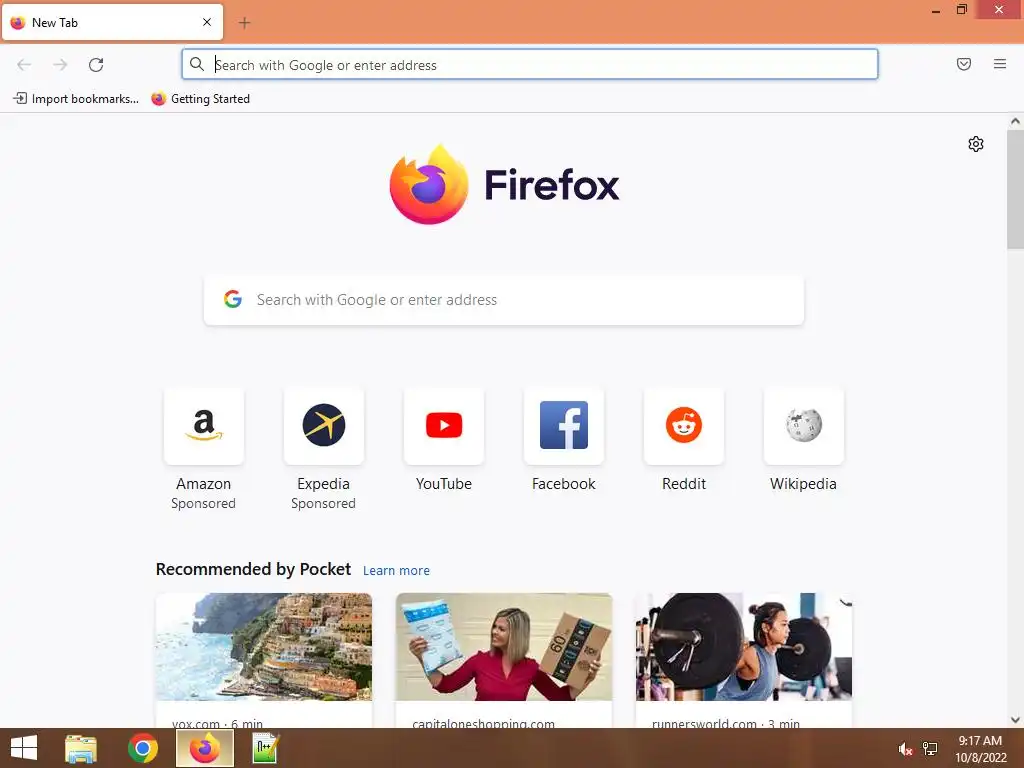Click the address bar magnifier icon
The image size is (1024, 768).
(197, 64)
